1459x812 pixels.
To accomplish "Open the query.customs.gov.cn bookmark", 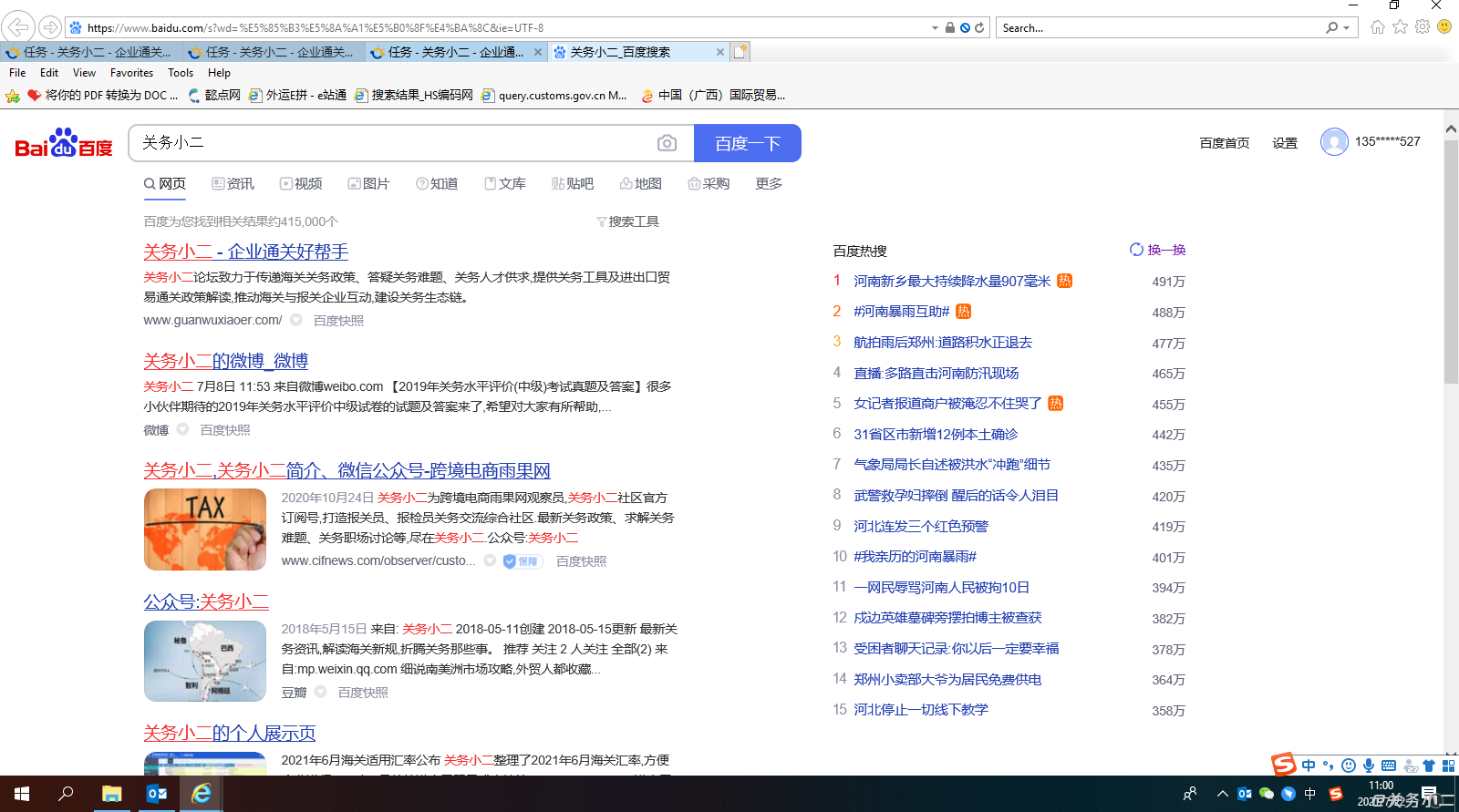I will pos(554,95).
